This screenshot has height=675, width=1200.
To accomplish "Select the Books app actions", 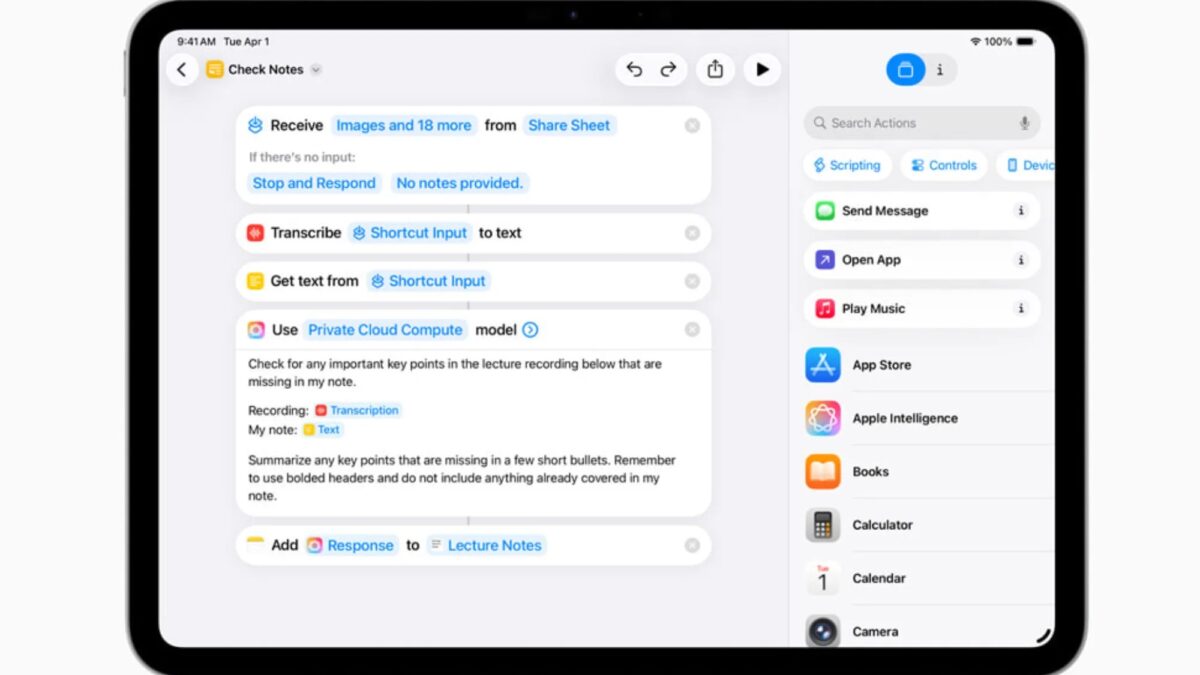I will 869,471.
